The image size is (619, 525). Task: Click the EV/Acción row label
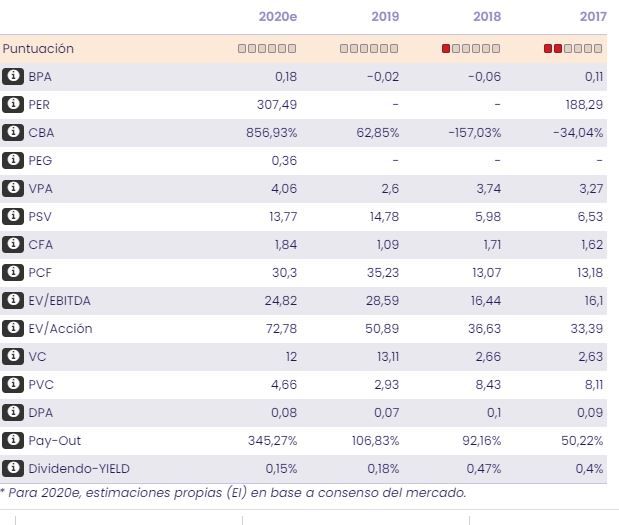[x=60, y=328]
